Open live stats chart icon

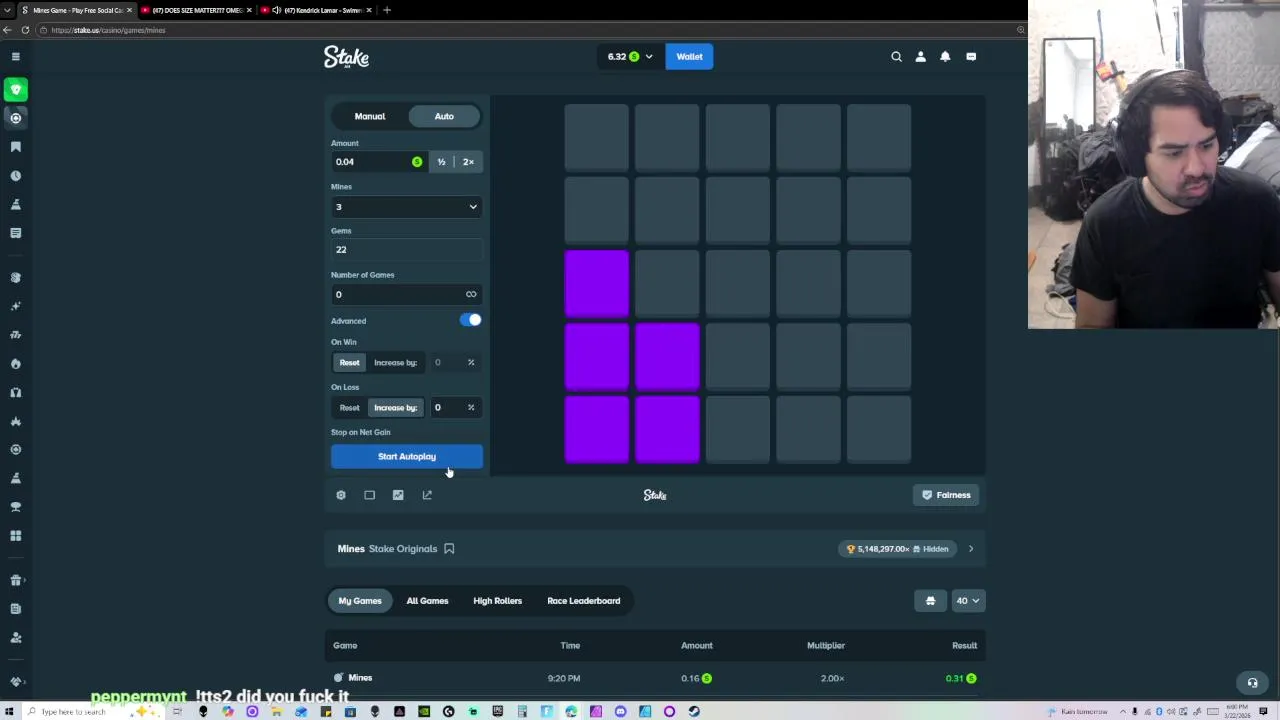click(398, 495)
